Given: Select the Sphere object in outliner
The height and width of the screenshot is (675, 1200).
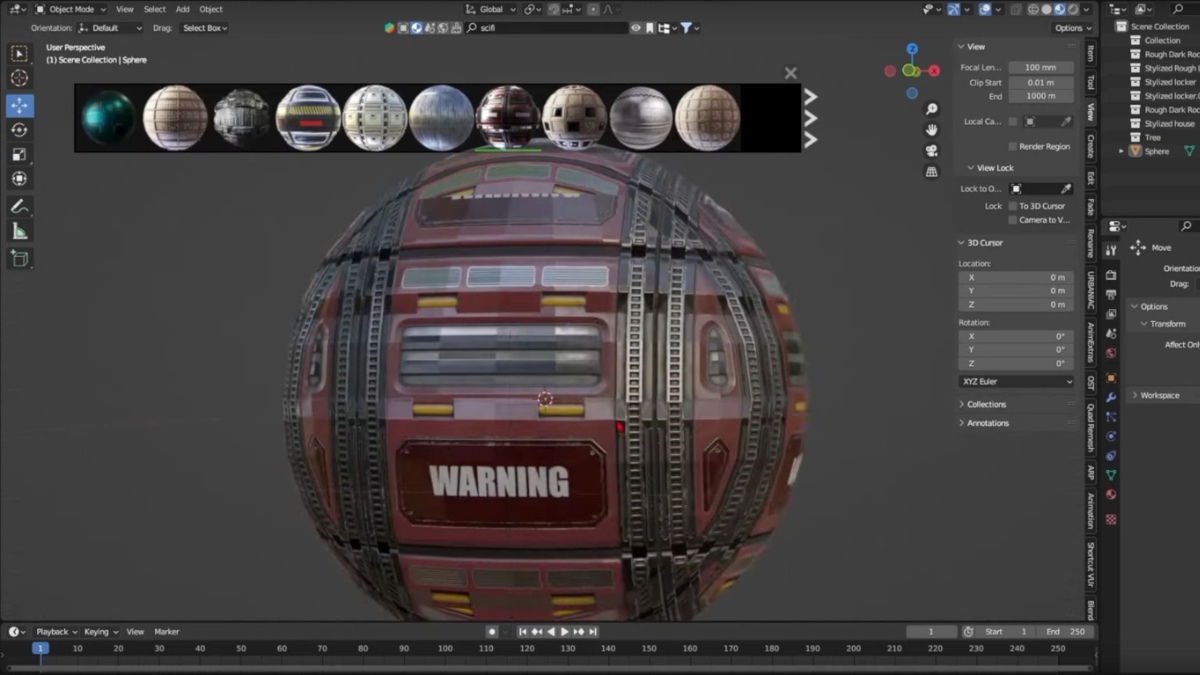Looking at the screenshot, I should coord(1157,151).
